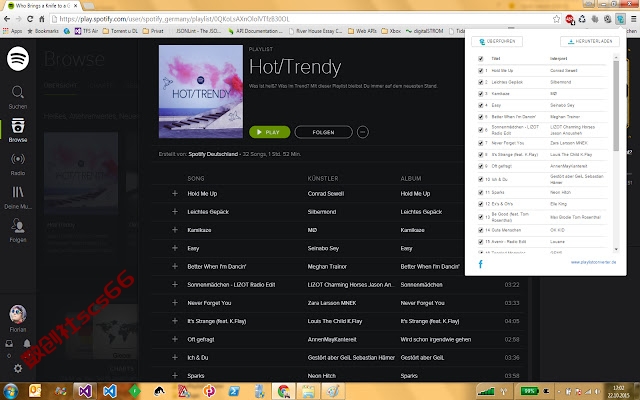Add Oft gefragt with plus icon
The image size is (640, 400).
coord(175,339)
